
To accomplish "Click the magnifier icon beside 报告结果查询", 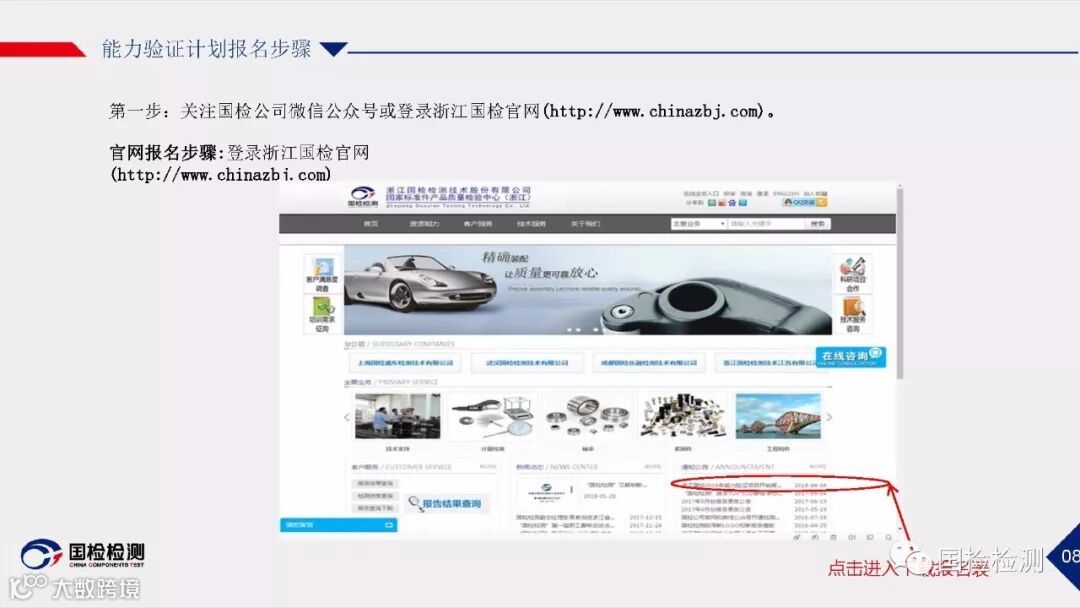I will point(415,504).
